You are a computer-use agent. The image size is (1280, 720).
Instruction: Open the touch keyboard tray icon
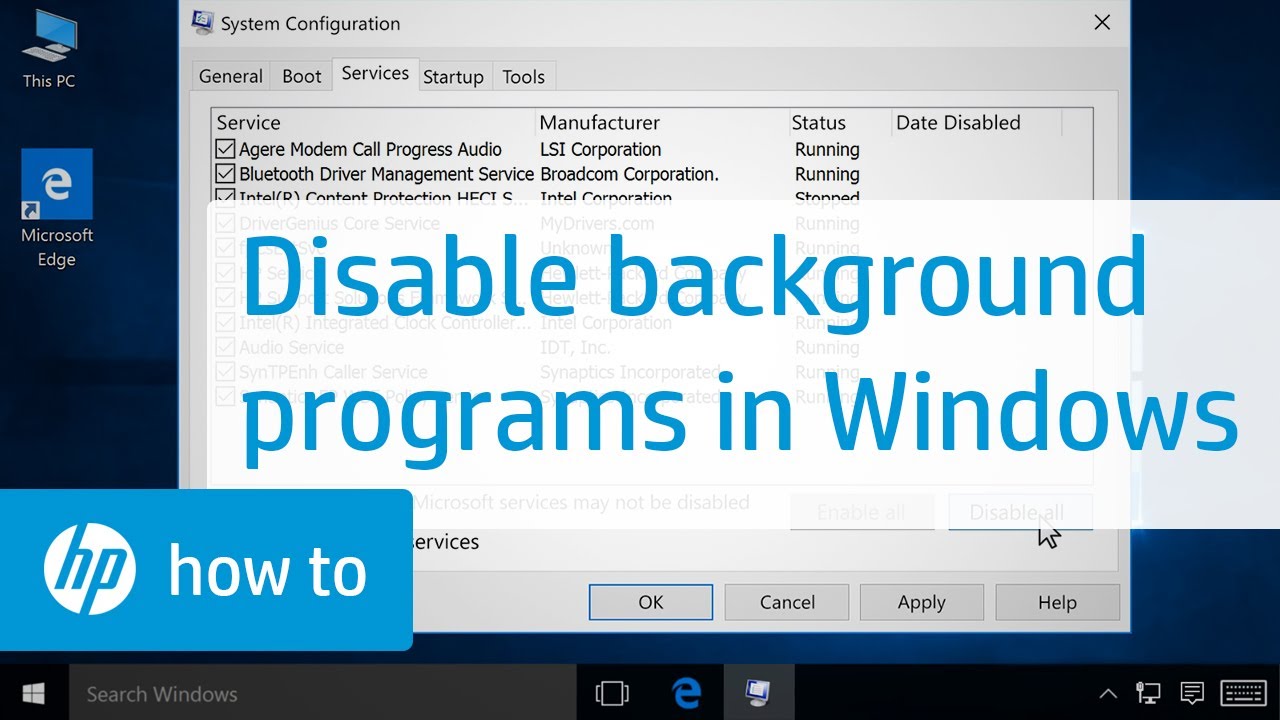coord(1244,693)
